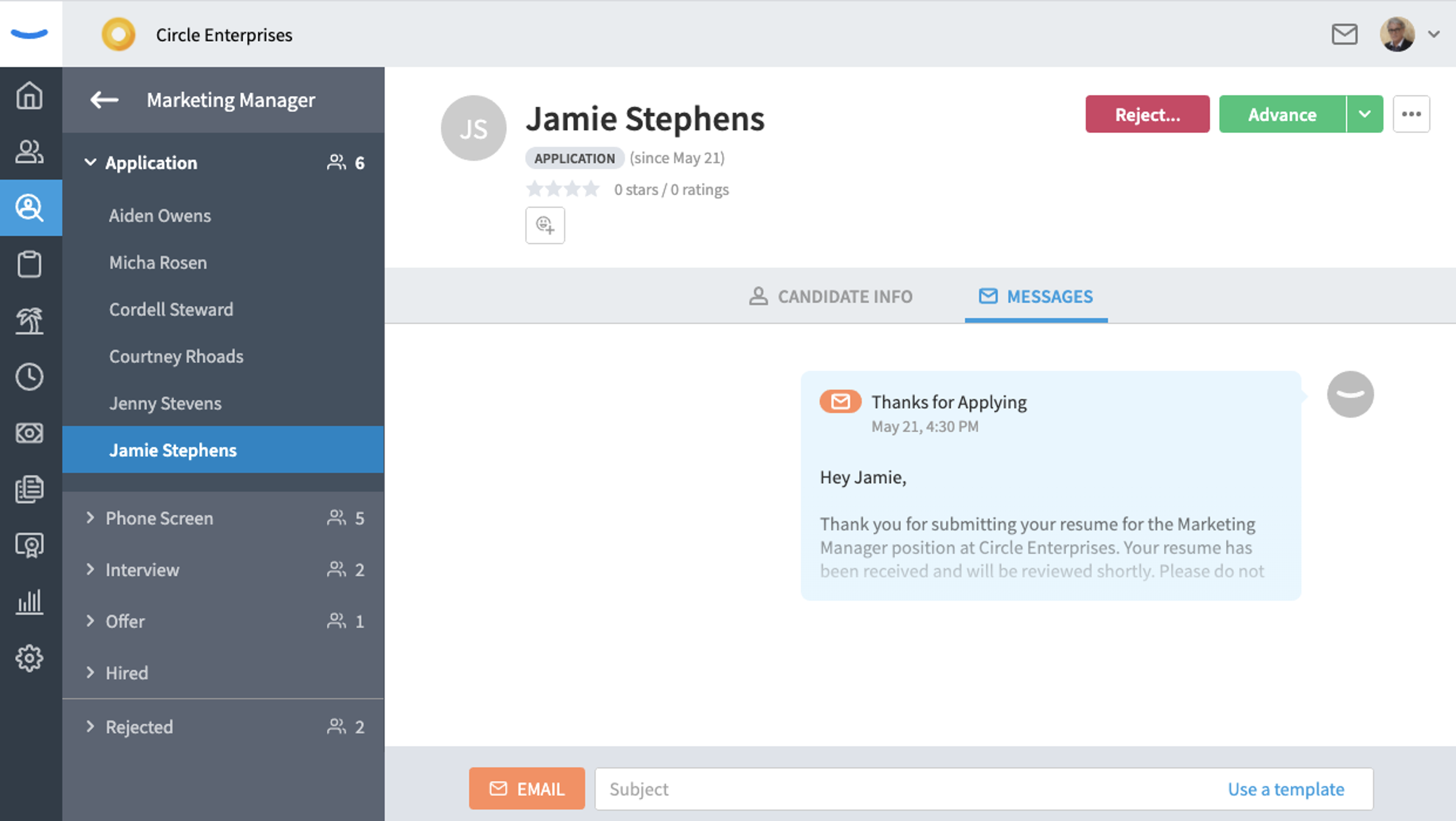1456x821 pixels.
Task: Switch to the Candidate Info tab
Action: 830,296
